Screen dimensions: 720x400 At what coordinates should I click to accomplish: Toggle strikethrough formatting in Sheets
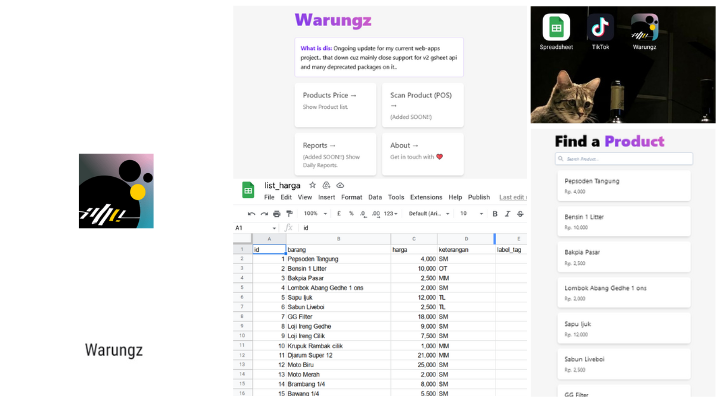point(521,213)
